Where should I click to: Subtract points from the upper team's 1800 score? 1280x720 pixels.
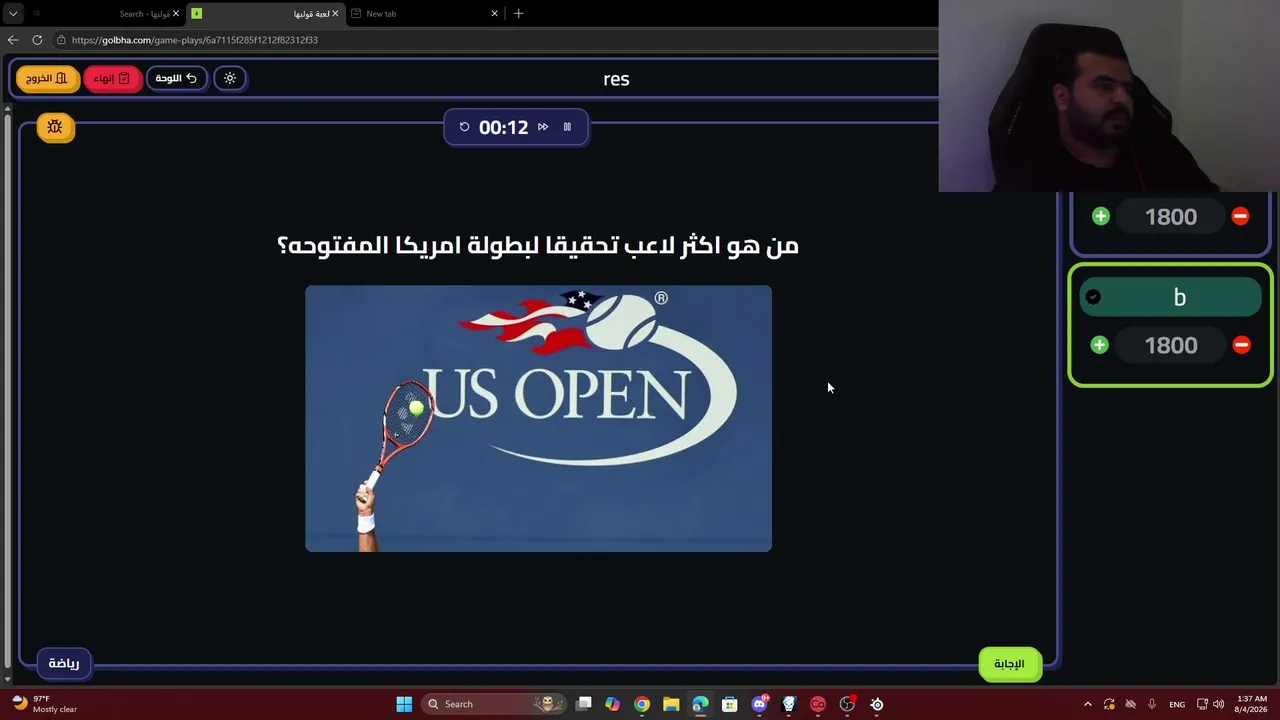(x=1240, y=216)
